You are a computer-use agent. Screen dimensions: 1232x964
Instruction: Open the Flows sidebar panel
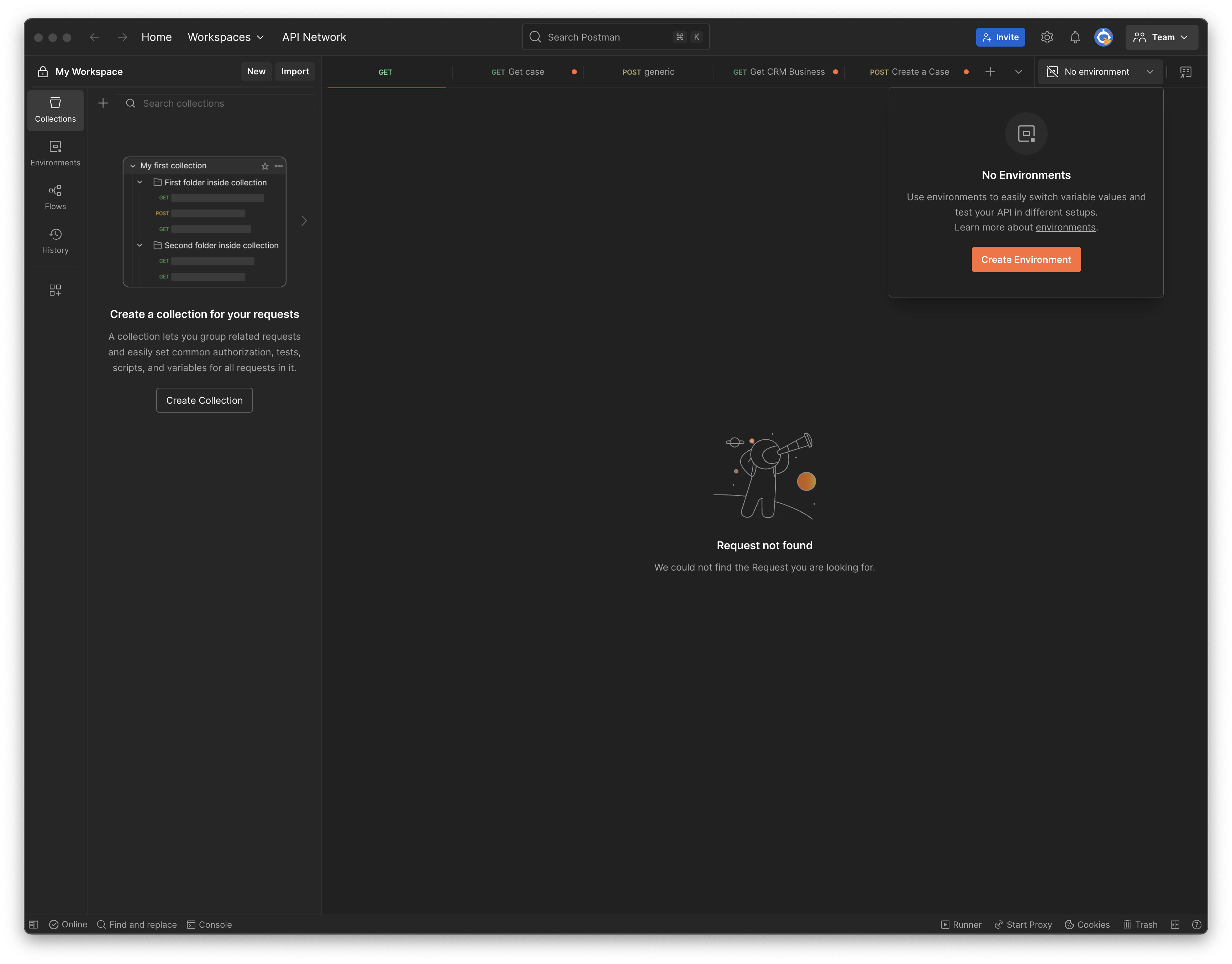(x=55, y=197)
